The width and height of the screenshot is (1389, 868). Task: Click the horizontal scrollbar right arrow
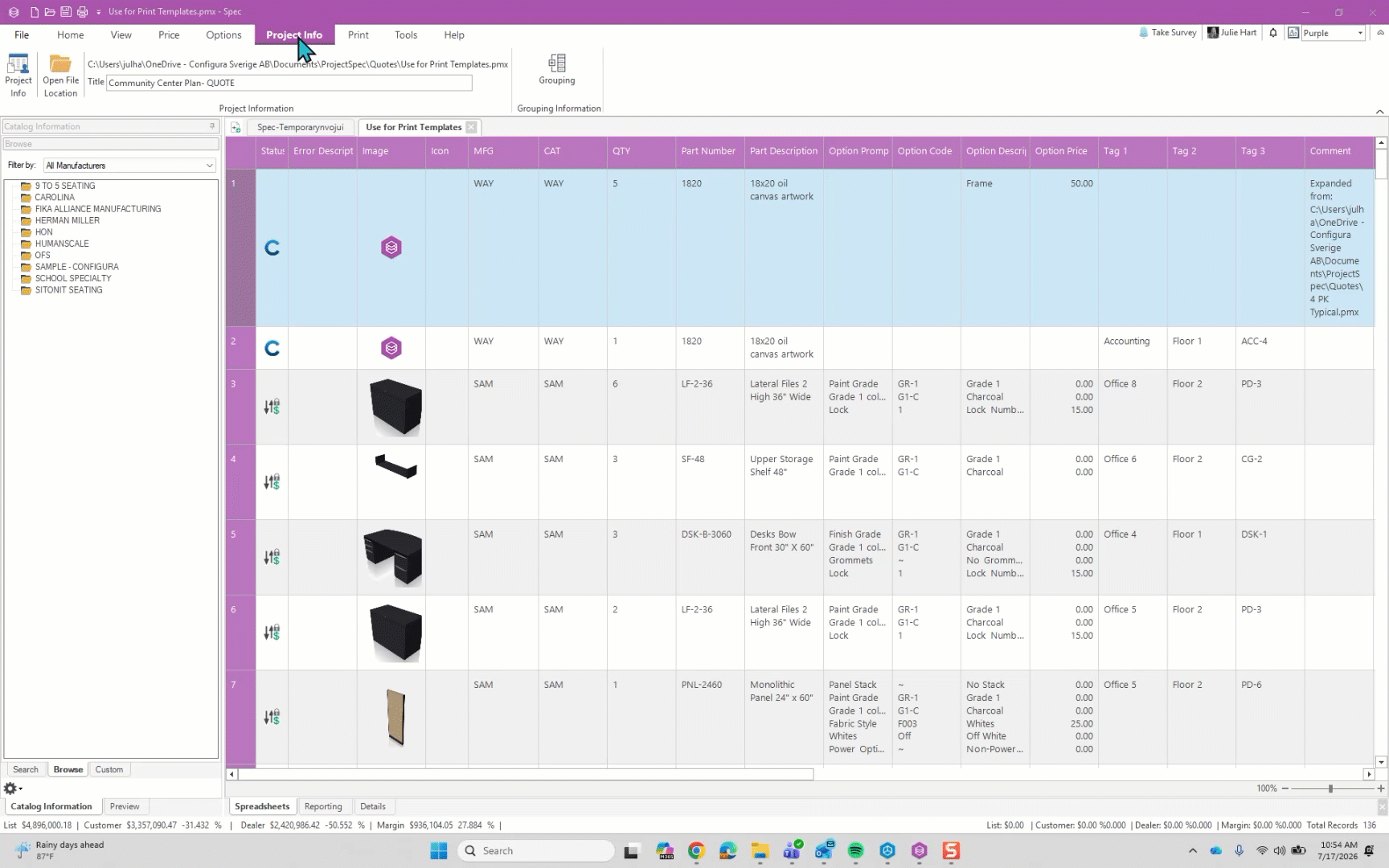tap(1369, 775)
